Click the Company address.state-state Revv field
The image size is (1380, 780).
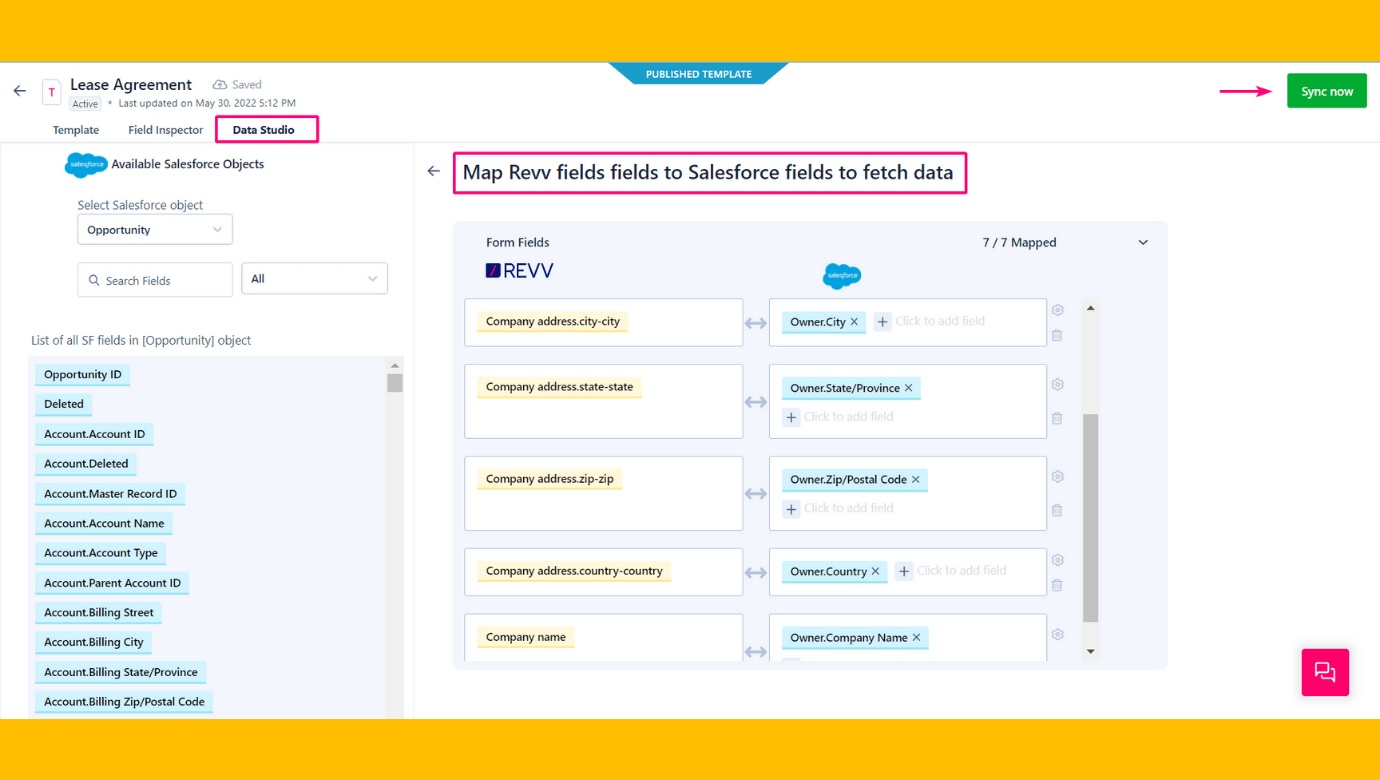tap(559, 387)
